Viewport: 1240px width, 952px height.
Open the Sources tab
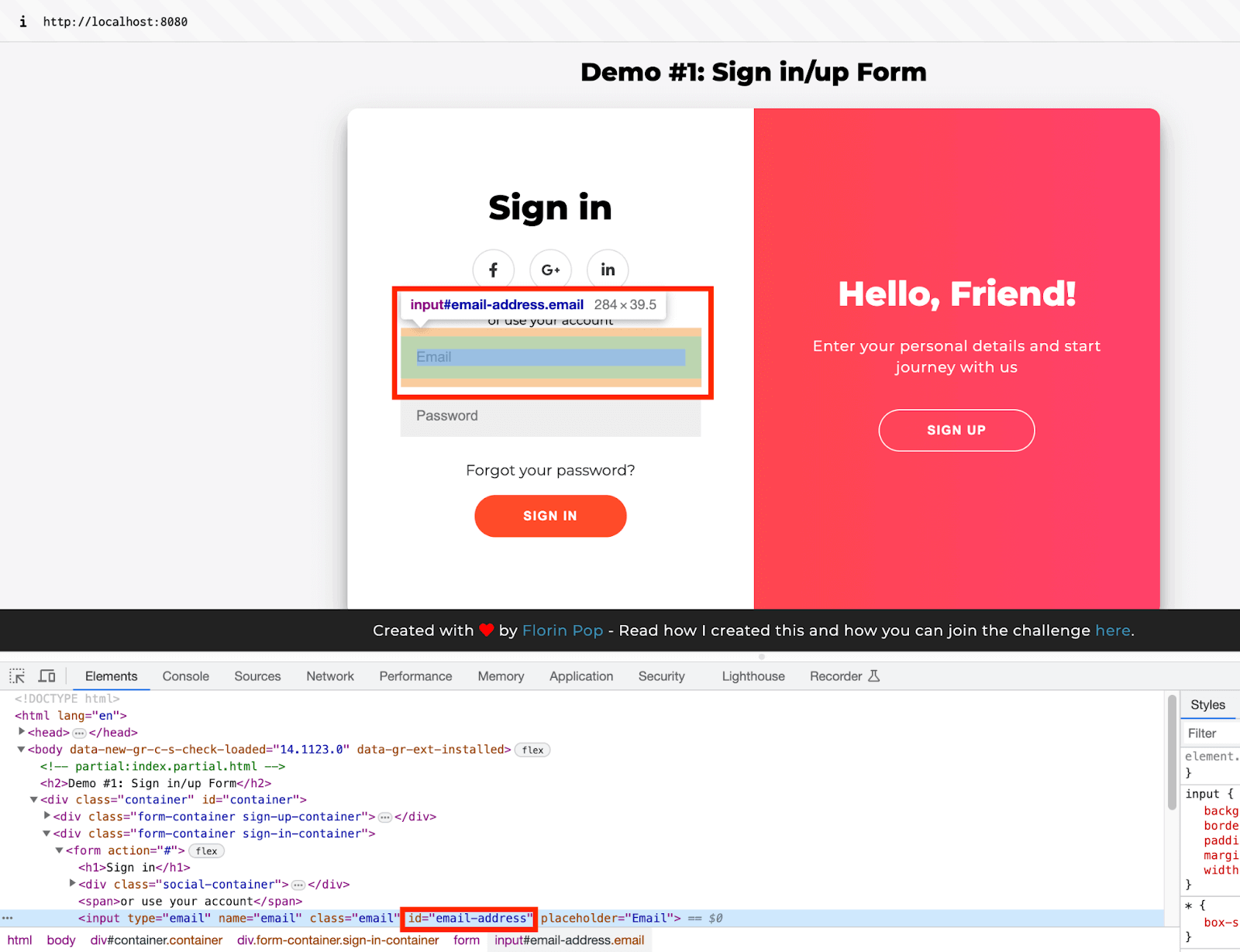click(257, 676)
